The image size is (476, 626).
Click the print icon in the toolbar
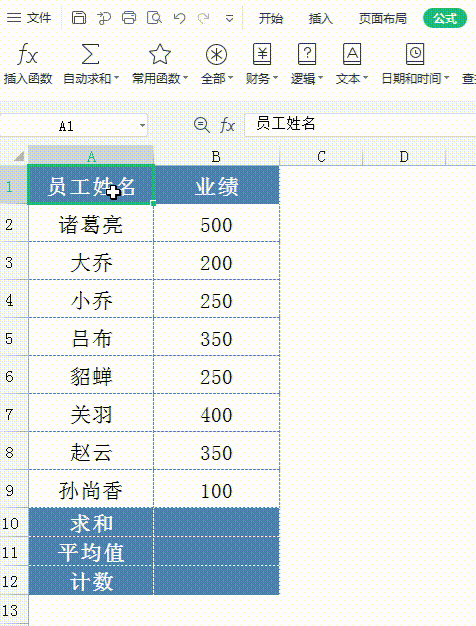129,18
